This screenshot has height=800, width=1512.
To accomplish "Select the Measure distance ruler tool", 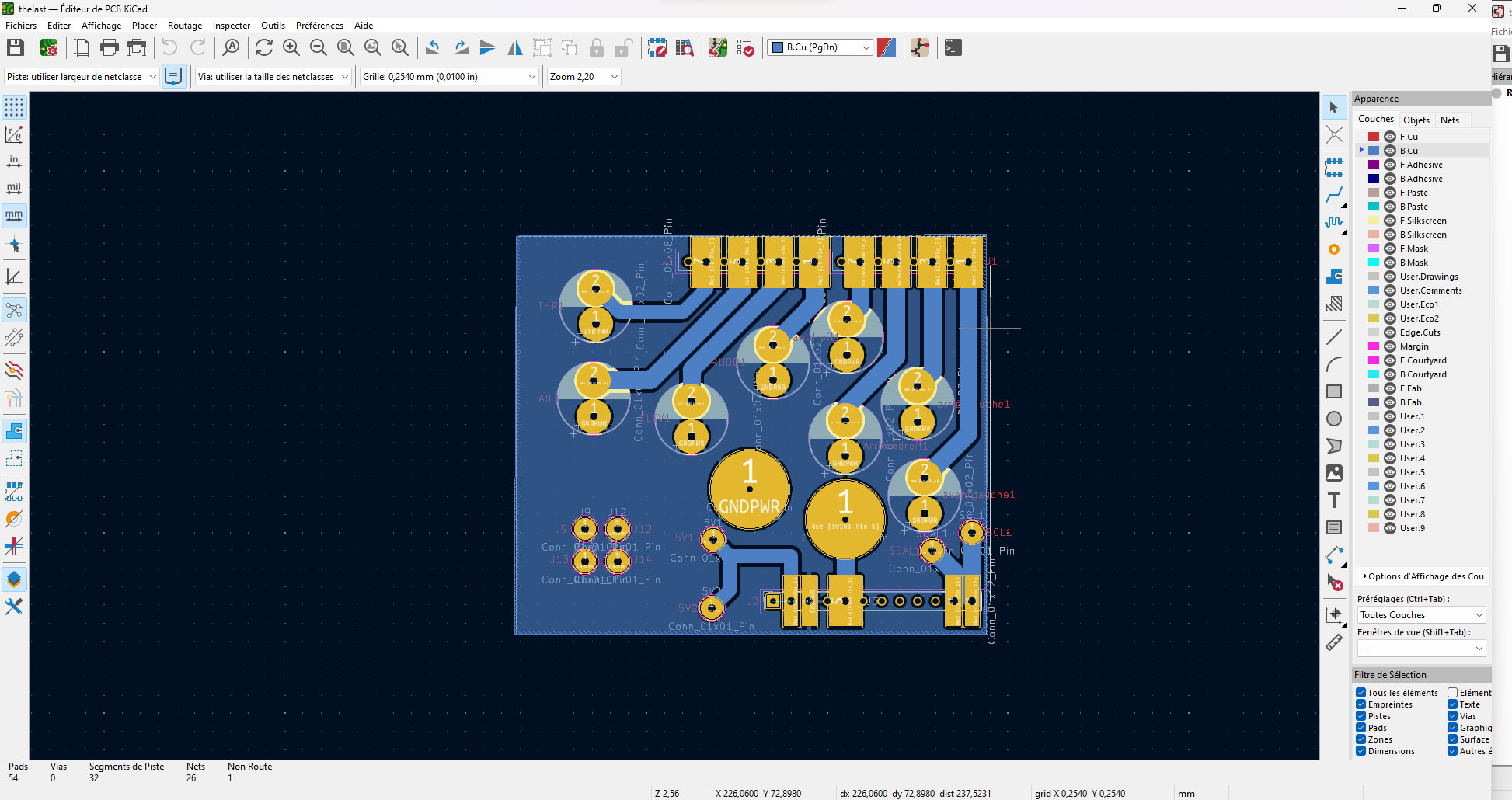I will pyautogui.click(x=1334, y=642).
